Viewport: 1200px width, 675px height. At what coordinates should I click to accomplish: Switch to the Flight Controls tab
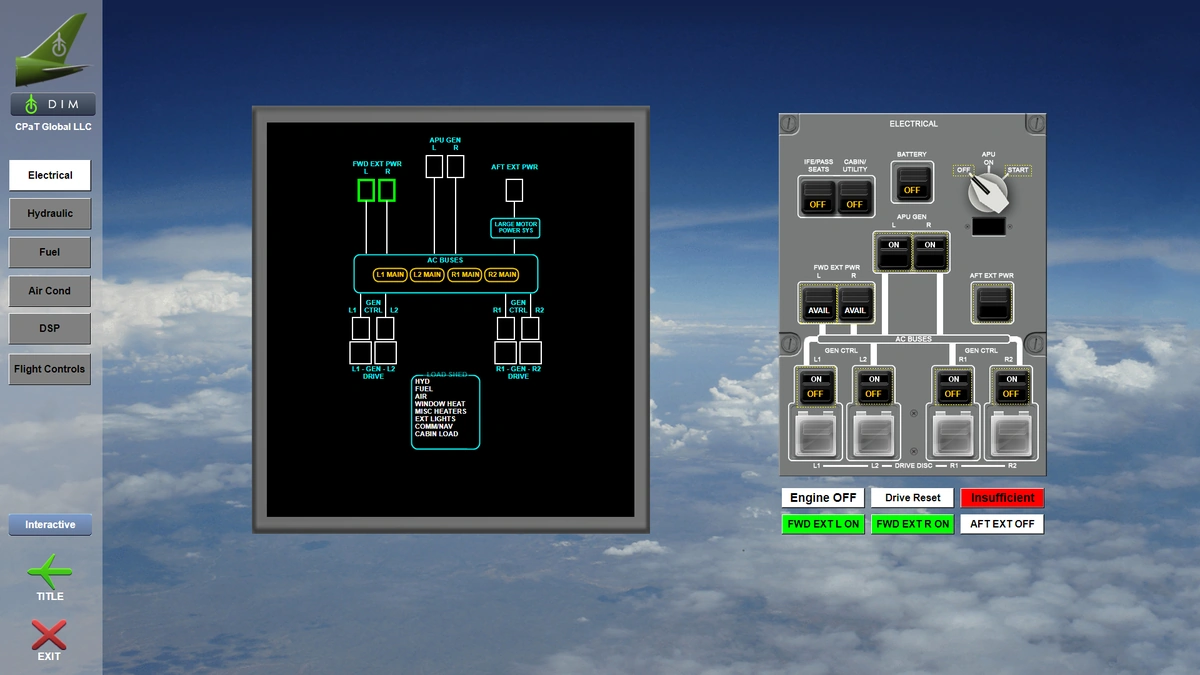point(50,369)
